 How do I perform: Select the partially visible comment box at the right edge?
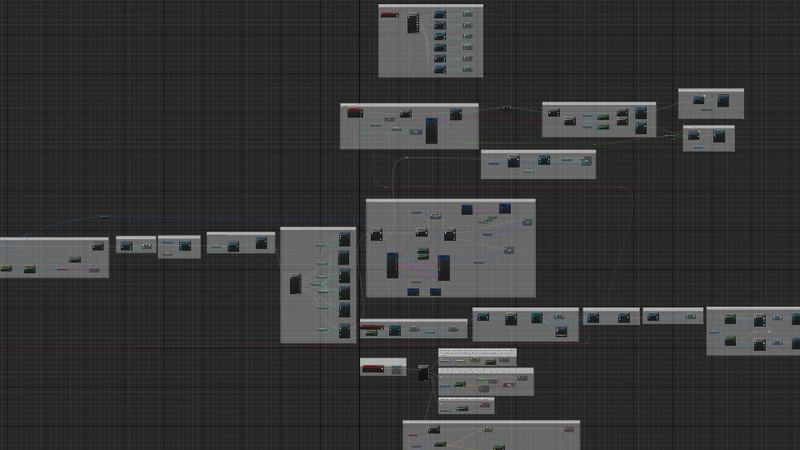[752, 310]
